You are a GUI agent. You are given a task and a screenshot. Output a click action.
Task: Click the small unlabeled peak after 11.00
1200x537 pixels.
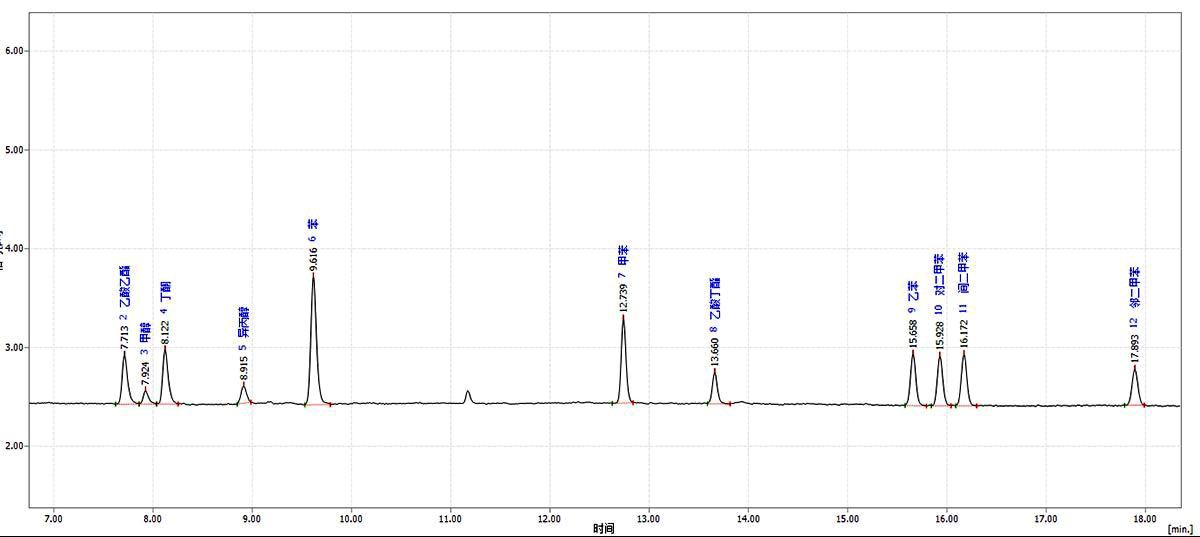(x=468, y=397)
